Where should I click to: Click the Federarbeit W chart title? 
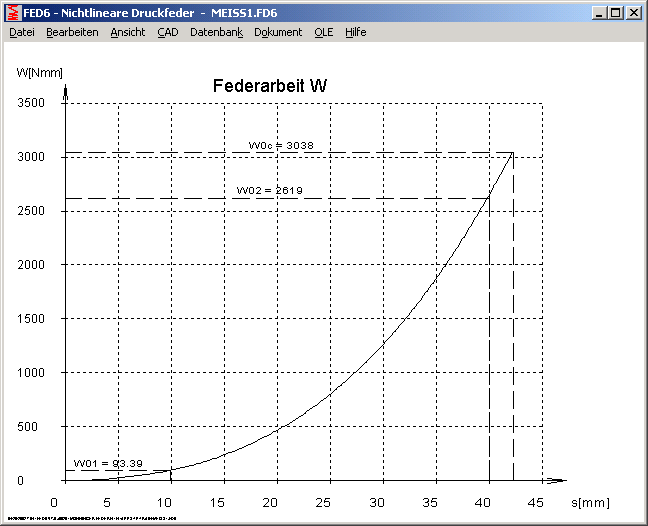pos(270,86)
